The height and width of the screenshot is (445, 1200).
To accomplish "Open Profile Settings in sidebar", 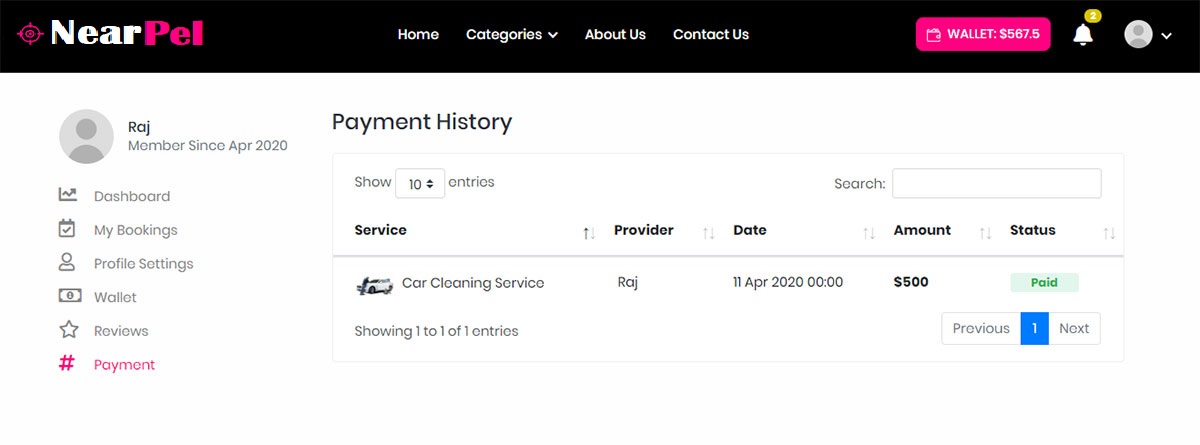I will pyautogui.click(x=143, y=264).
